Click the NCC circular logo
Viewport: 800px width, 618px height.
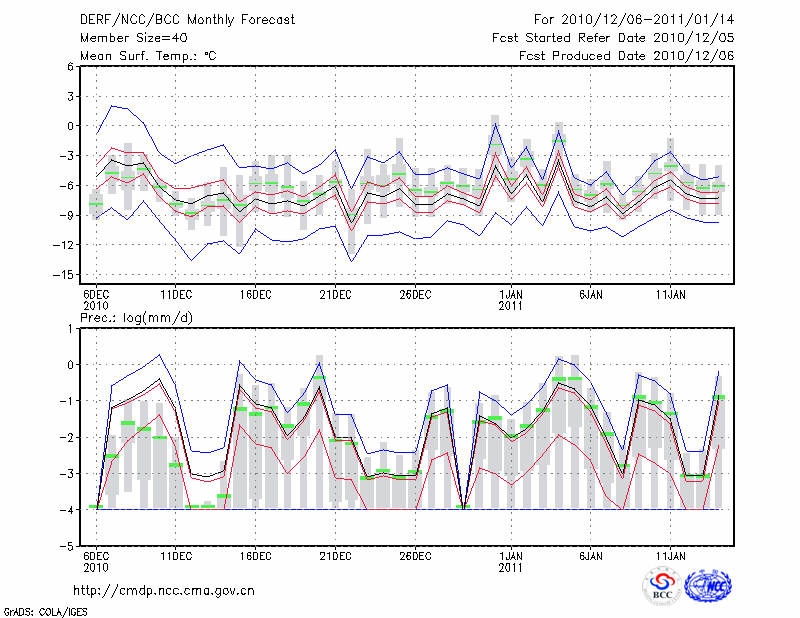pos(707,586)
